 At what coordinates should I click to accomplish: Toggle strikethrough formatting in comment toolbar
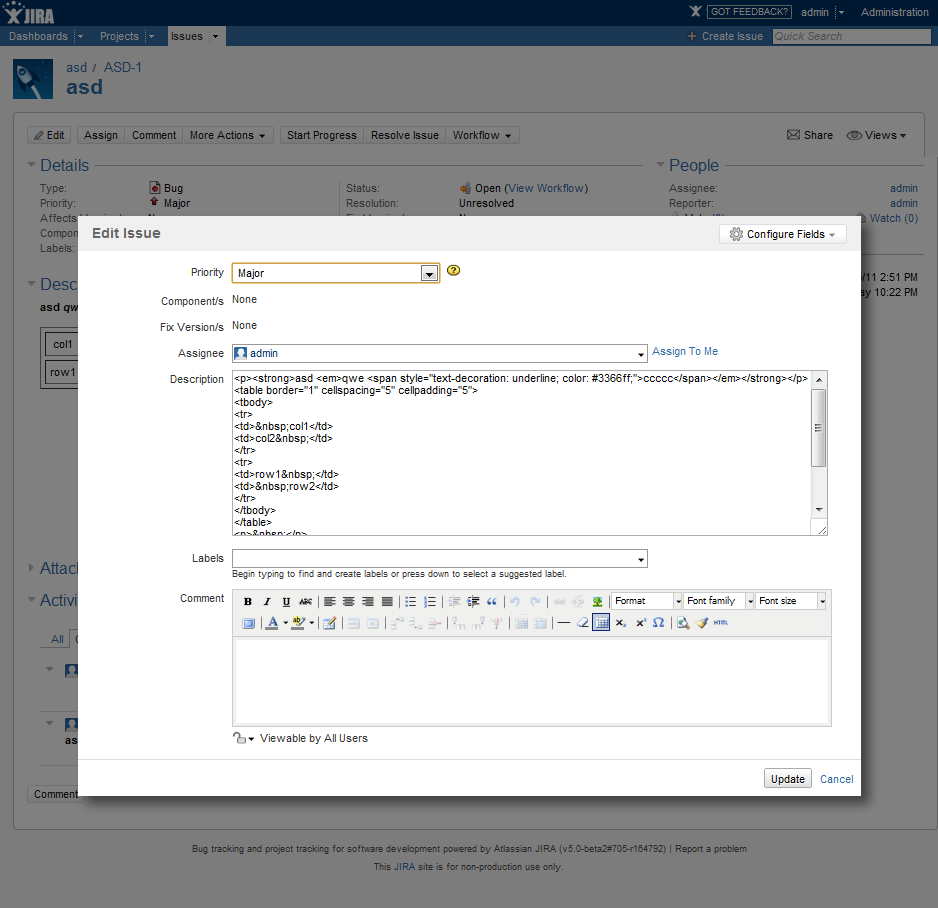305,602
